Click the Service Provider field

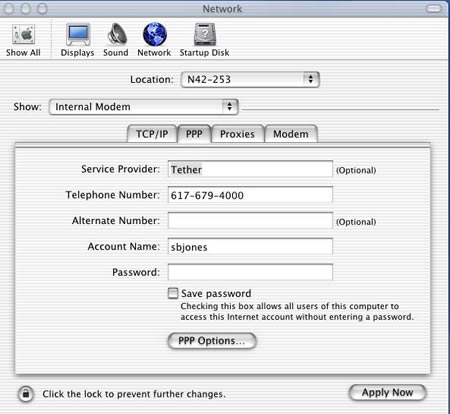(250, 169)
